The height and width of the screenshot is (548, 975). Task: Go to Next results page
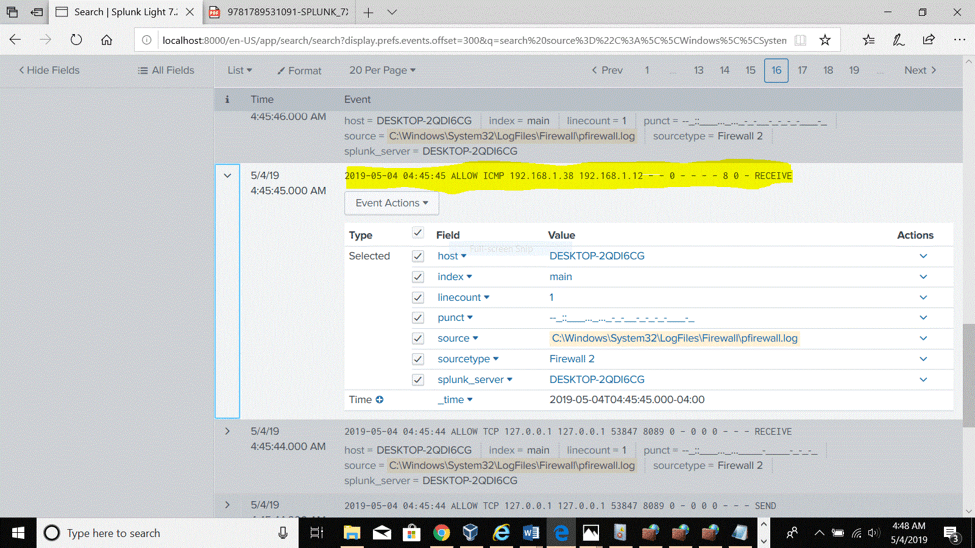pyautogui.click(x=920, y=70)
